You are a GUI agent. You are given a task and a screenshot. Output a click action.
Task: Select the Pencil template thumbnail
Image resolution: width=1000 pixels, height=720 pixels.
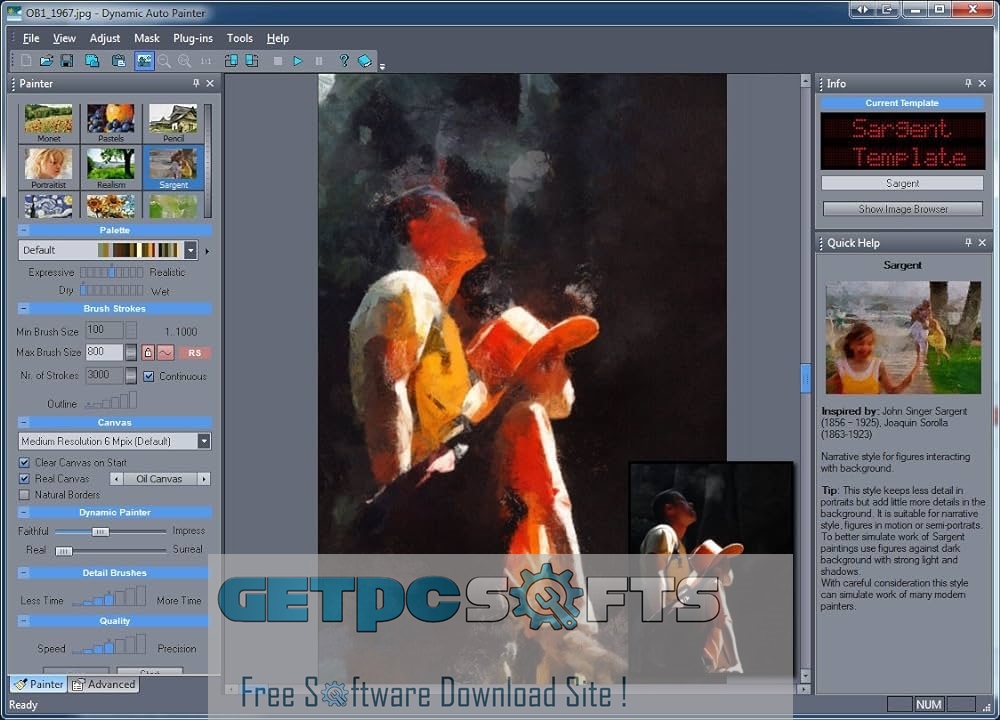[x=173, y=122]
